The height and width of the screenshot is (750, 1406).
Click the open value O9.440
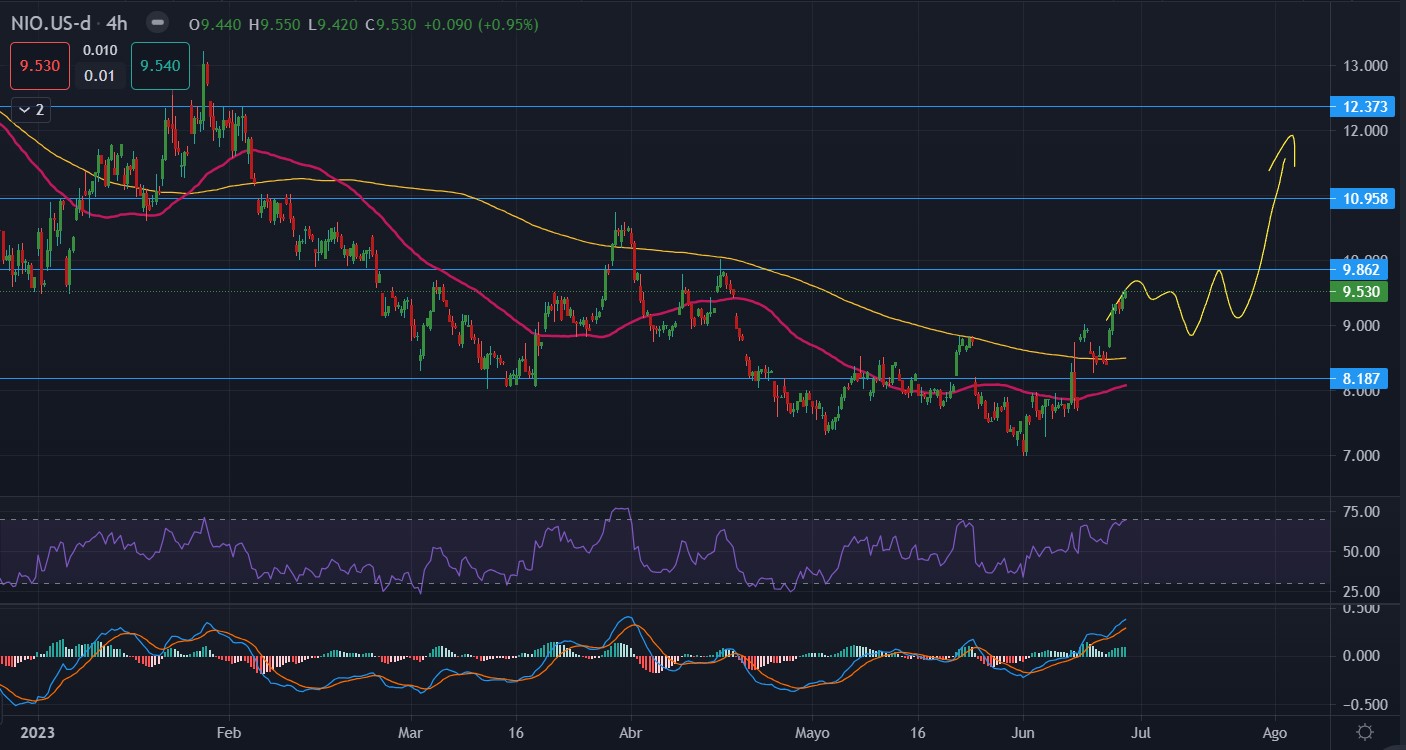[x=215, y=23]
